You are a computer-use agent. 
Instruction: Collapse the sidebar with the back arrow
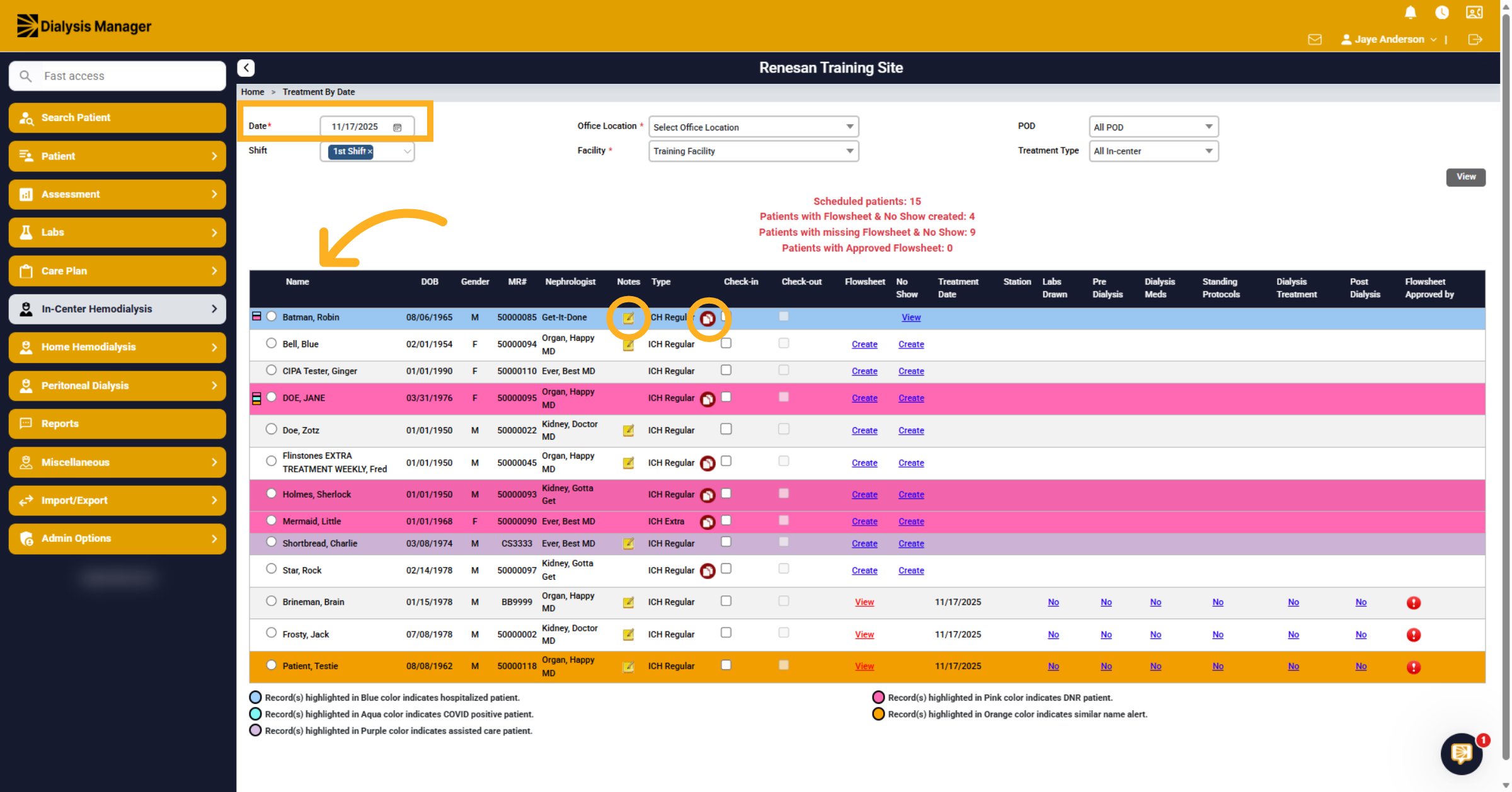pos(246,67)
